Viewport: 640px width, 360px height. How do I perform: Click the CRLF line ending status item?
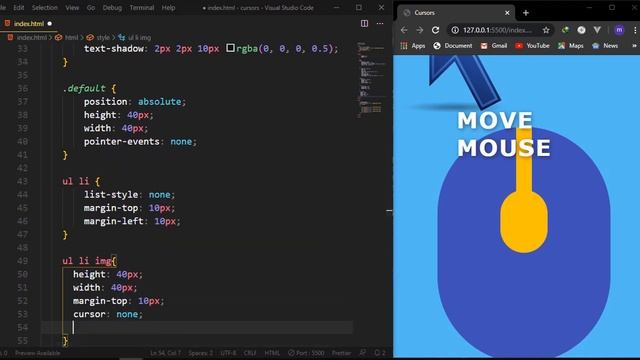tap(250, 353)
